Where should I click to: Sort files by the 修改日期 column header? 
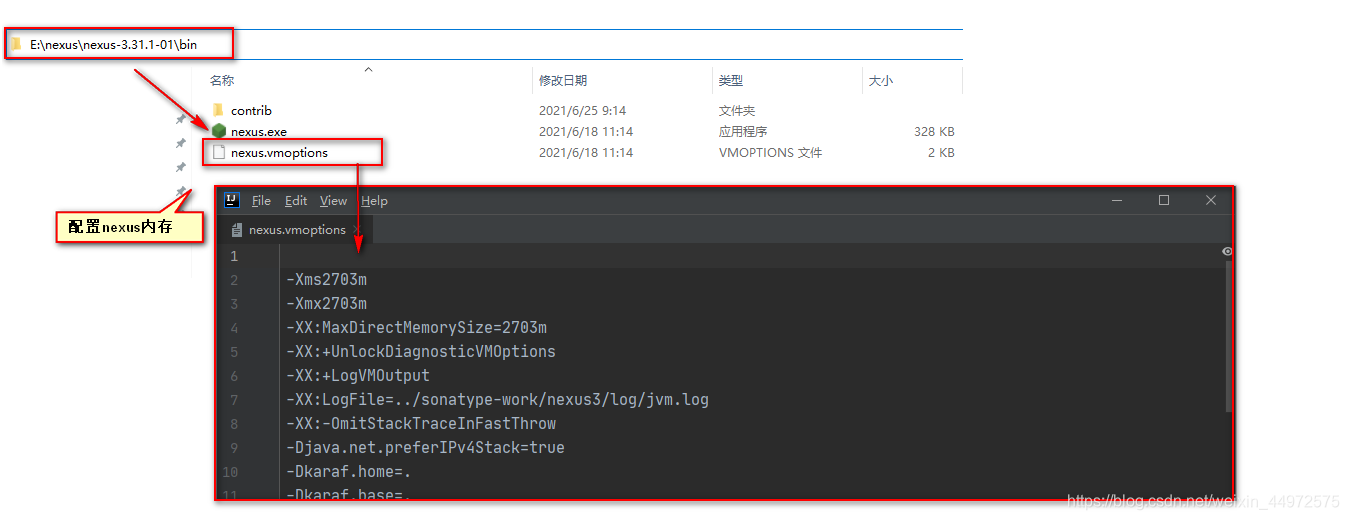pyautogui.click(x=563, y=81)
